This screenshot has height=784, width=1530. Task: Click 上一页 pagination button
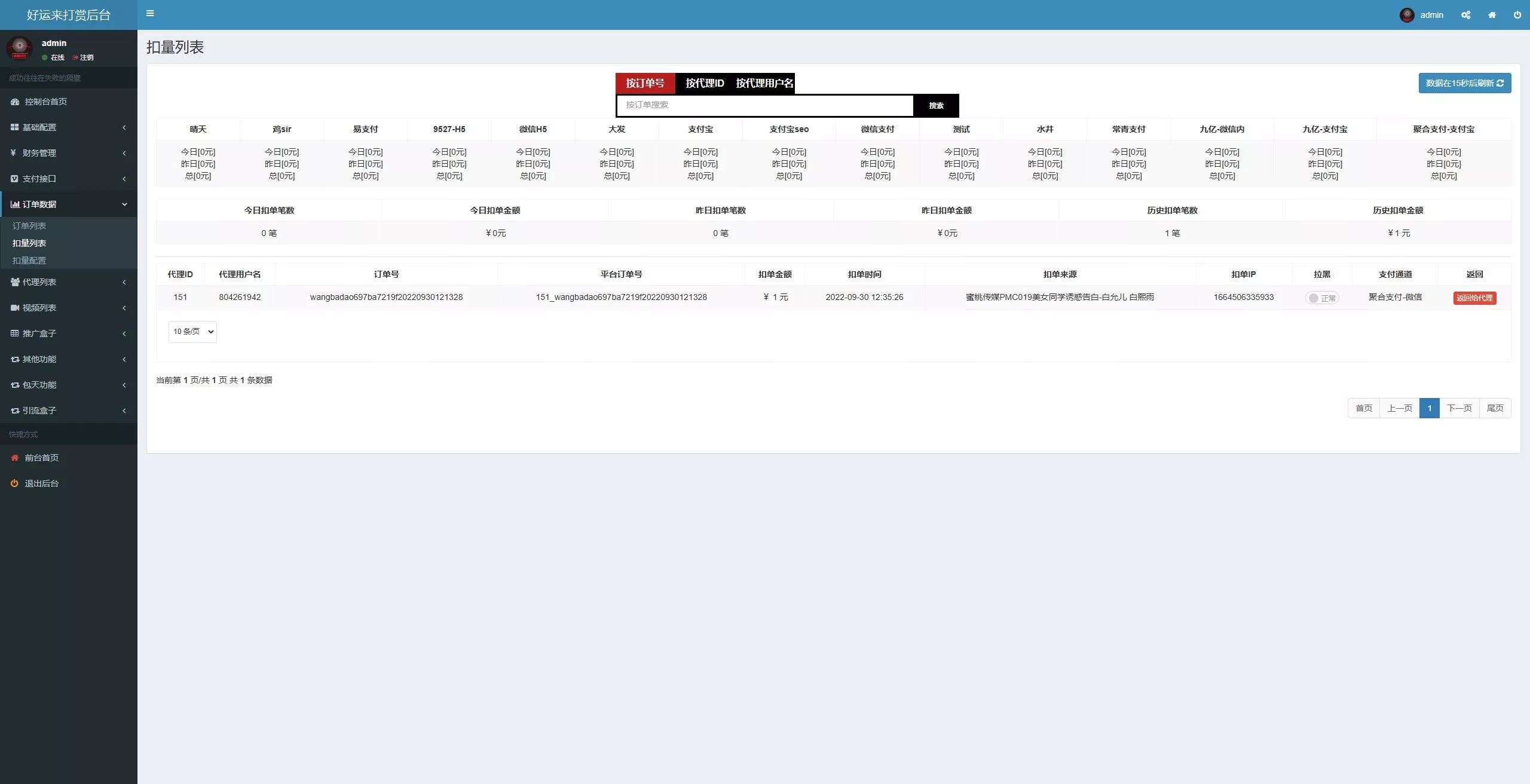1400,408
